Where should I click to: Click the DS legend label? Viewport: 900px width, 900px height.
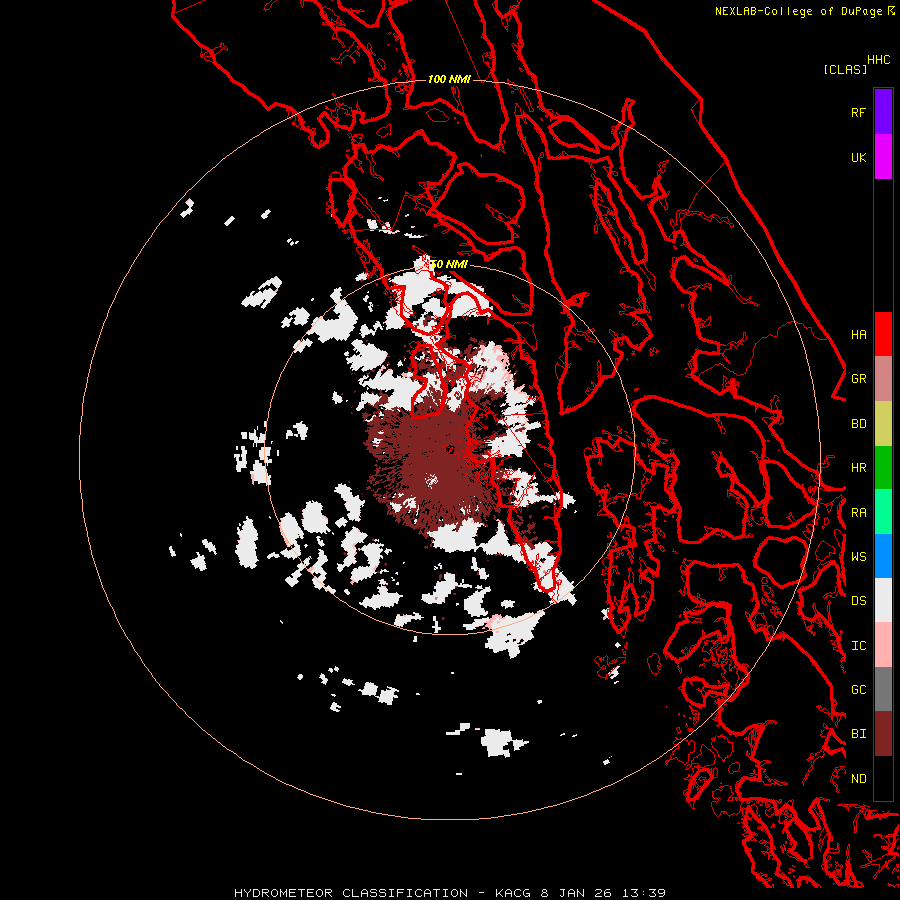[858, 601]
